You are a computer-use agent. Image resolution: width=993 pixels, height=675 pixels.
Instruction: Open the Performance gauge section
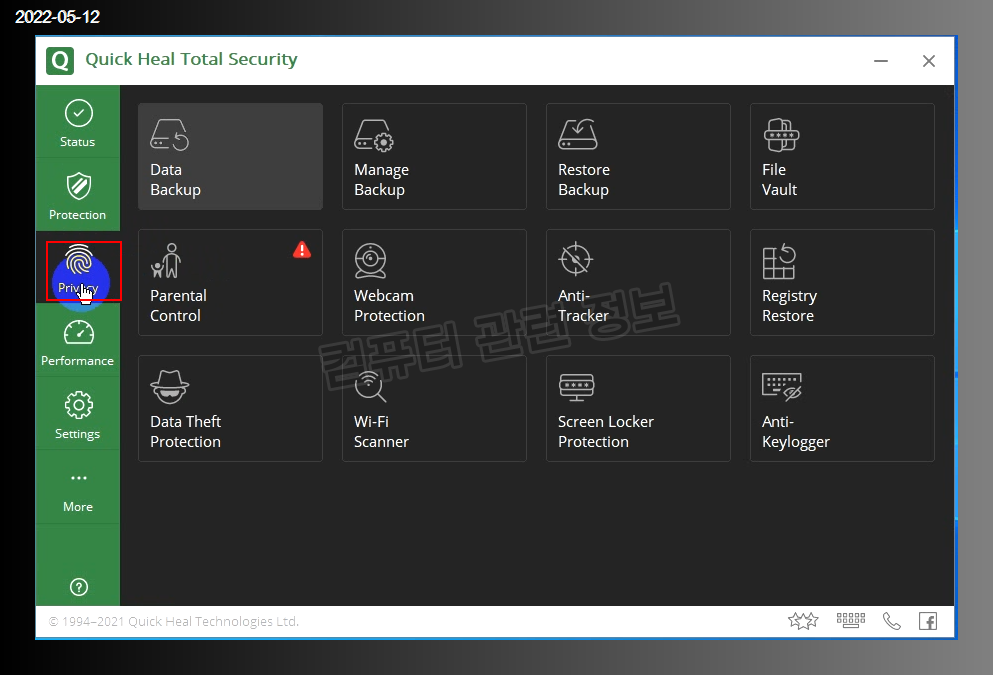click(78, 342)
